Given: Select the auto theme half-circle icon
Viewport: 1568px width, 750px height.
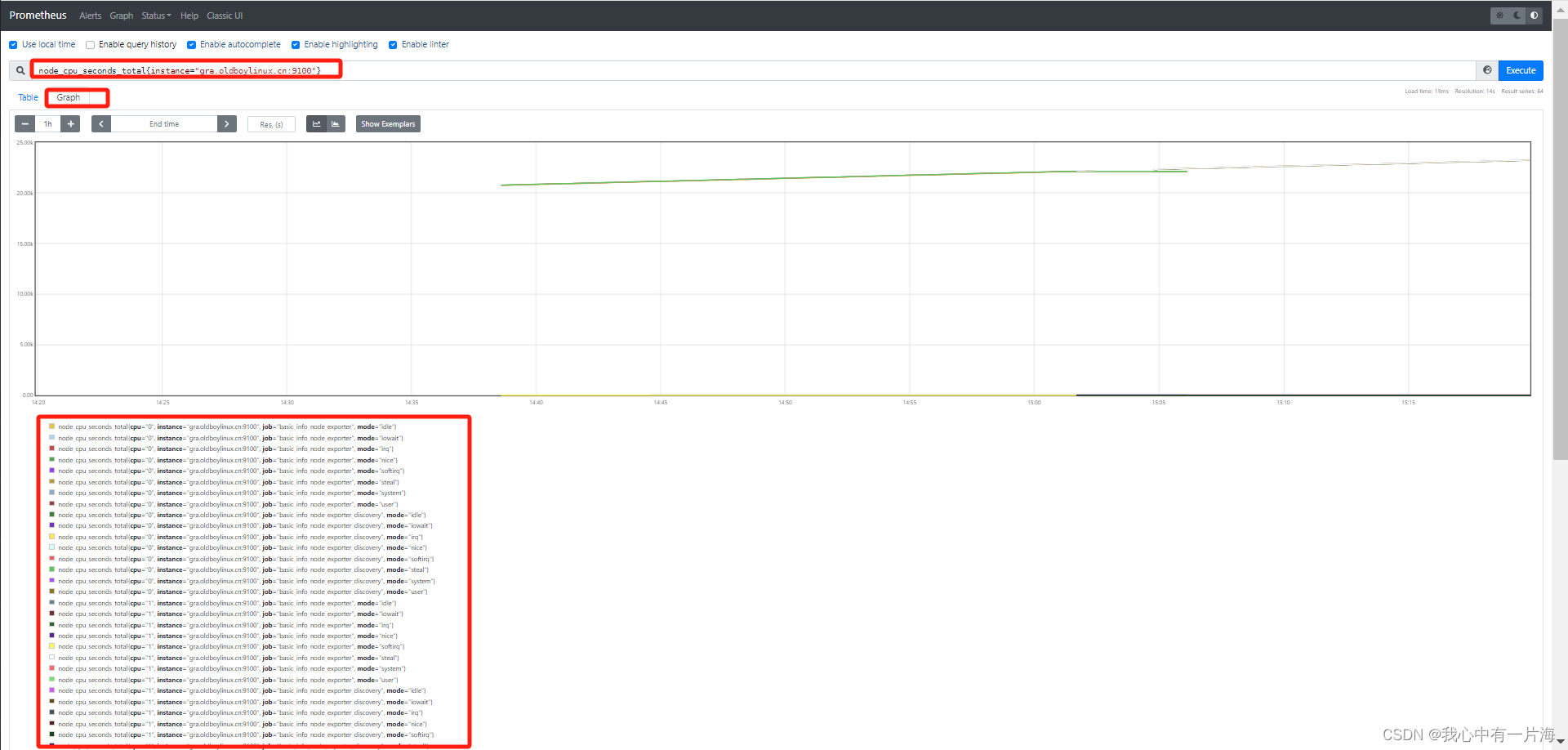Looking at the screenshot, I should click(1535, 16).
